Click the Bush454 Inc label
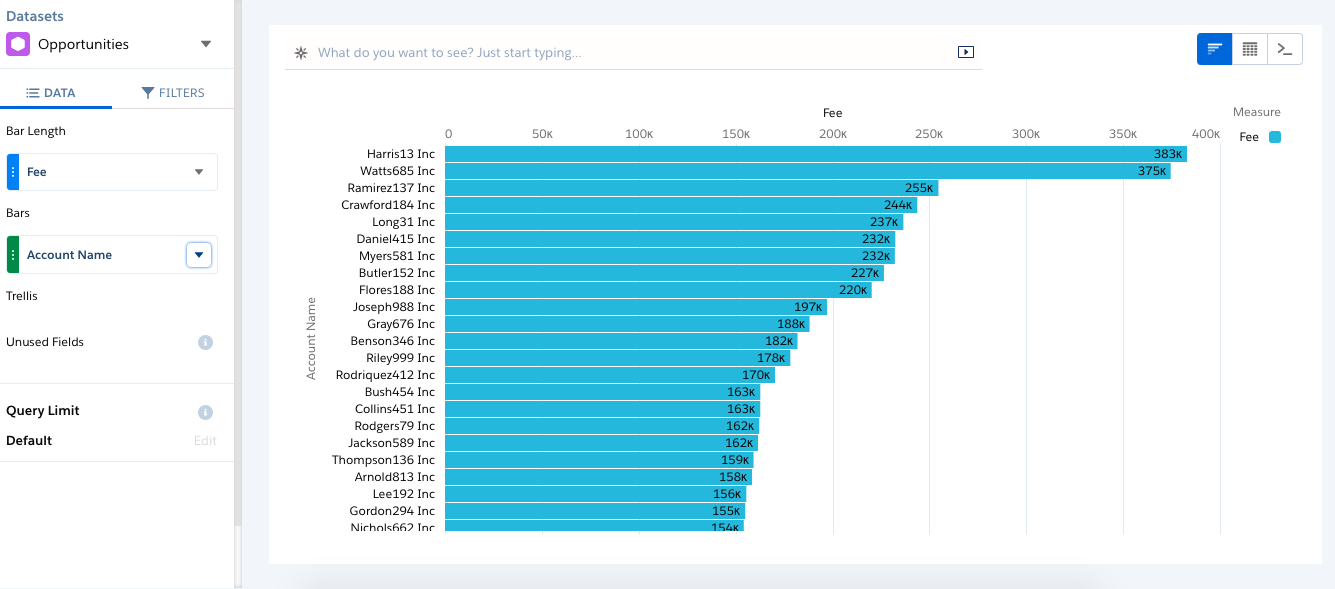This screenshot has width=1335, height=589. pyautogui.click(x=400, y=392)
